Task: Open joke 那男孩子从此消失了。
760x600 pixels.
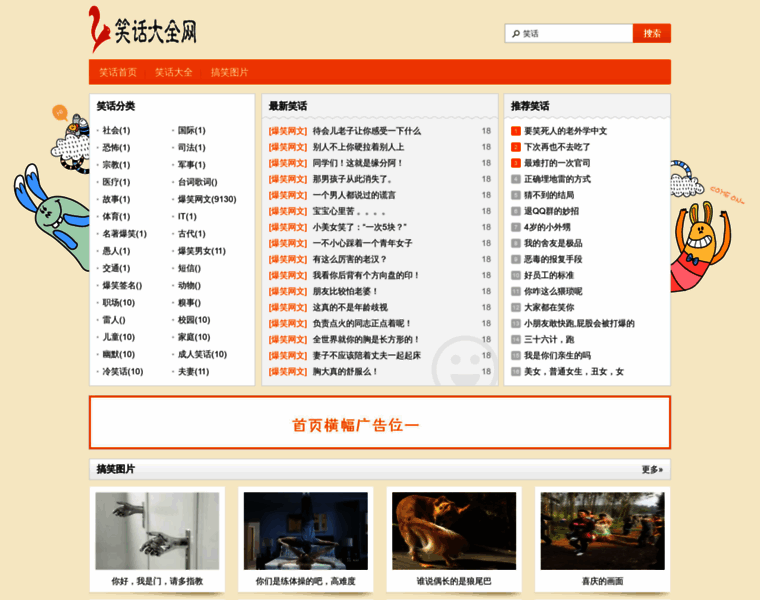Action: (354, 179)
